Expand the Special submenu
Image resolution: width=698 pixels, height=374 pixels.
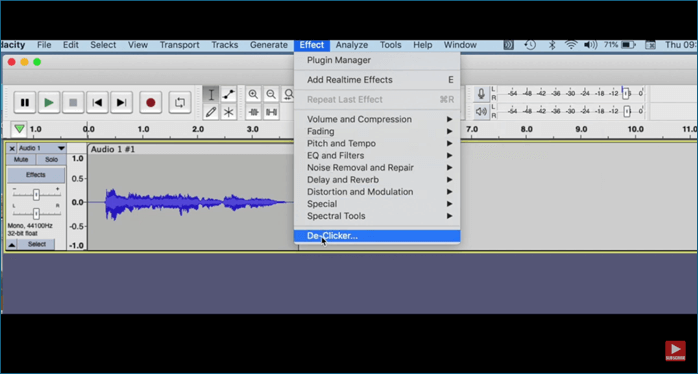(377, 203)
